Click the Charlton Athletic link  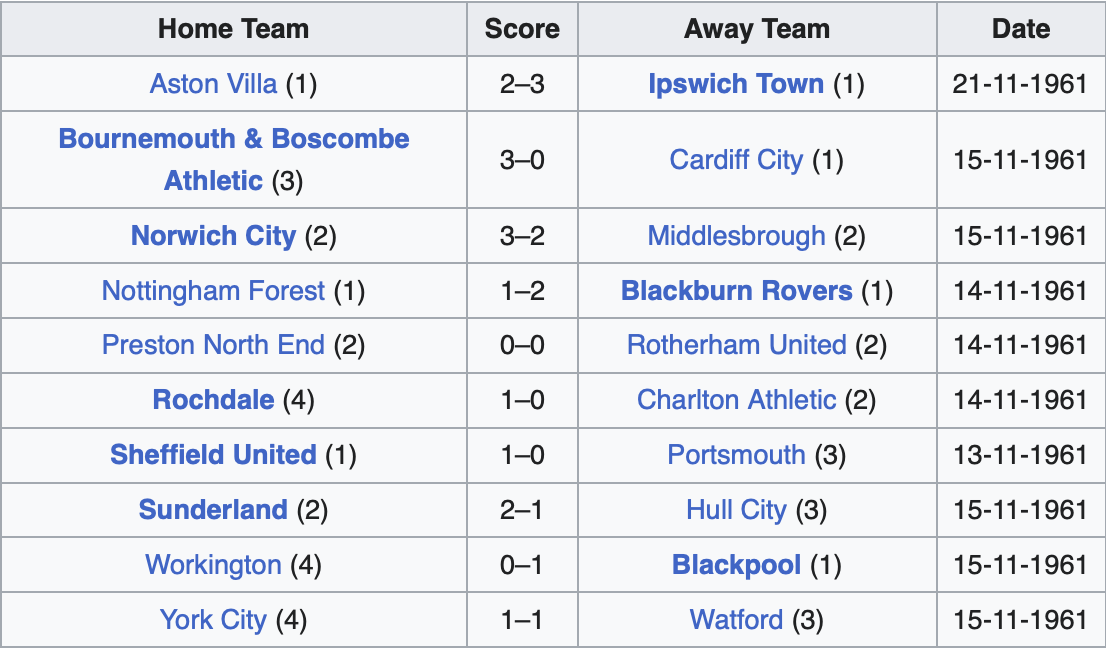point(736,400)
